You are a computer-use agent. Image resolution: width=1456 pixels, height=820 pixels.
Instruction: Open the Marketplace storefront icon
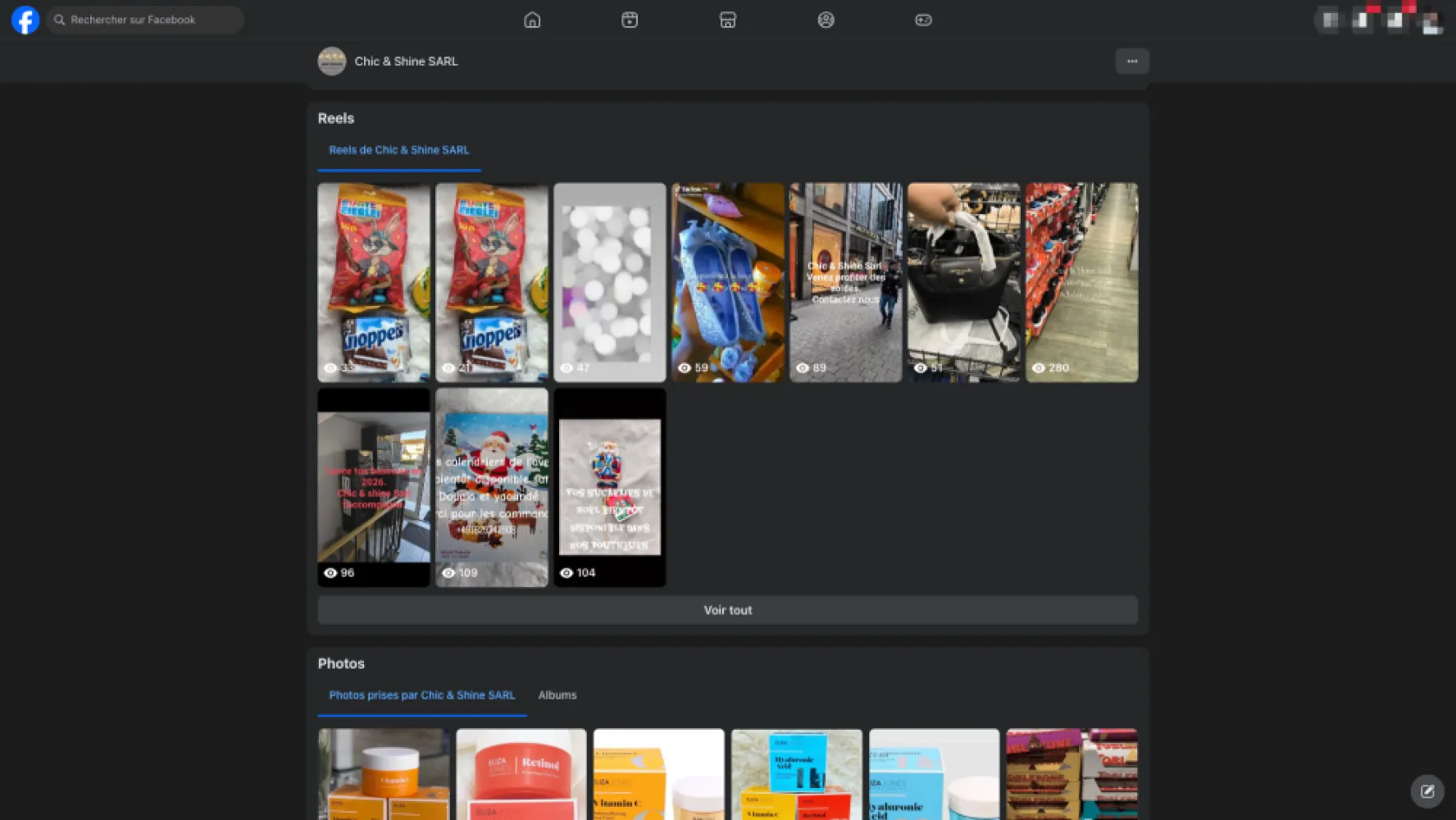[727, 20]
